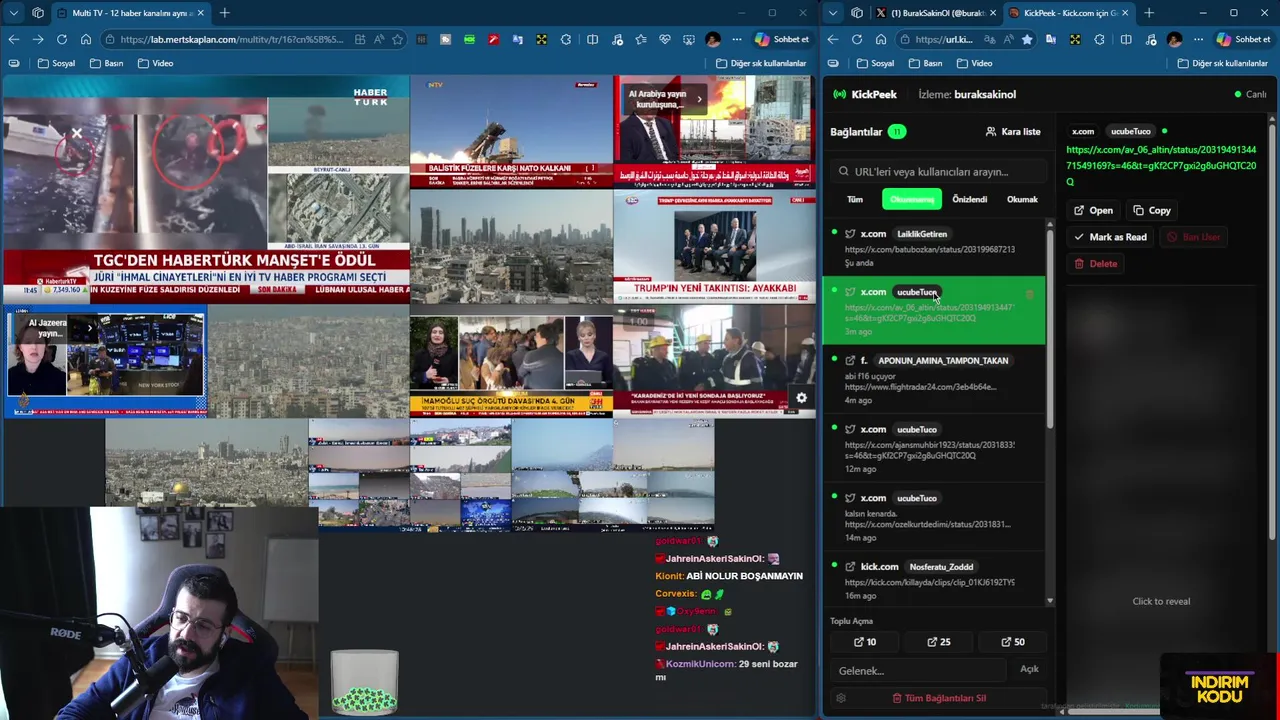Click the Gelenek custom count field
The image size is (1280, 720).
pyautogui.click(x=918, y=670)
